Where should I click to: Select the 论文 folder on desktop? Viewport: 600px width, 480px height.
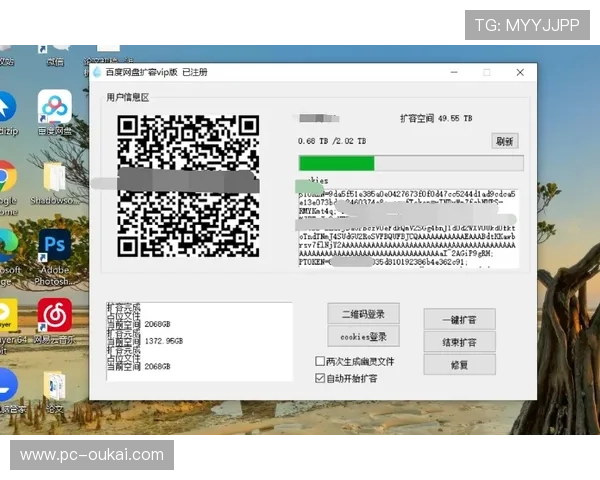point(55,392)
